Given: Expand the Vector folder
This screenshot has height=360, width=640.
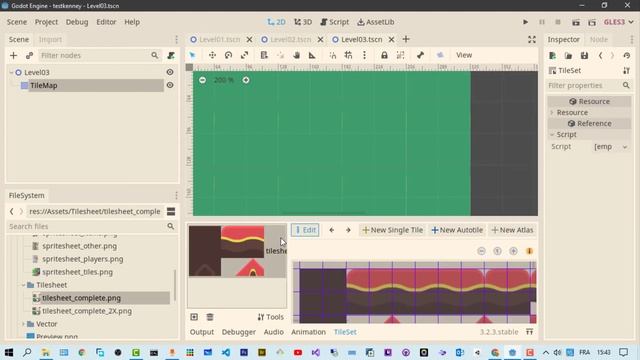Looking at the screenshot, I should (23, 324).
